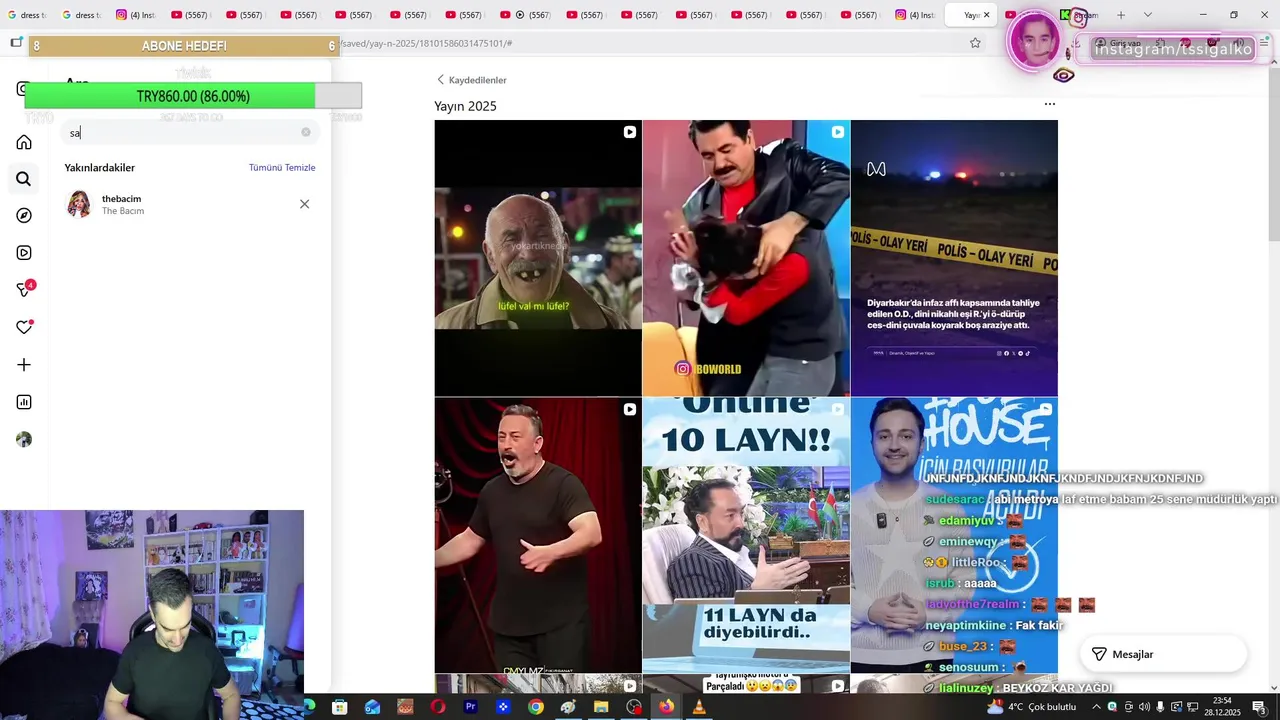Open Firefox application menu hamburger

(x=1265, y=43)
